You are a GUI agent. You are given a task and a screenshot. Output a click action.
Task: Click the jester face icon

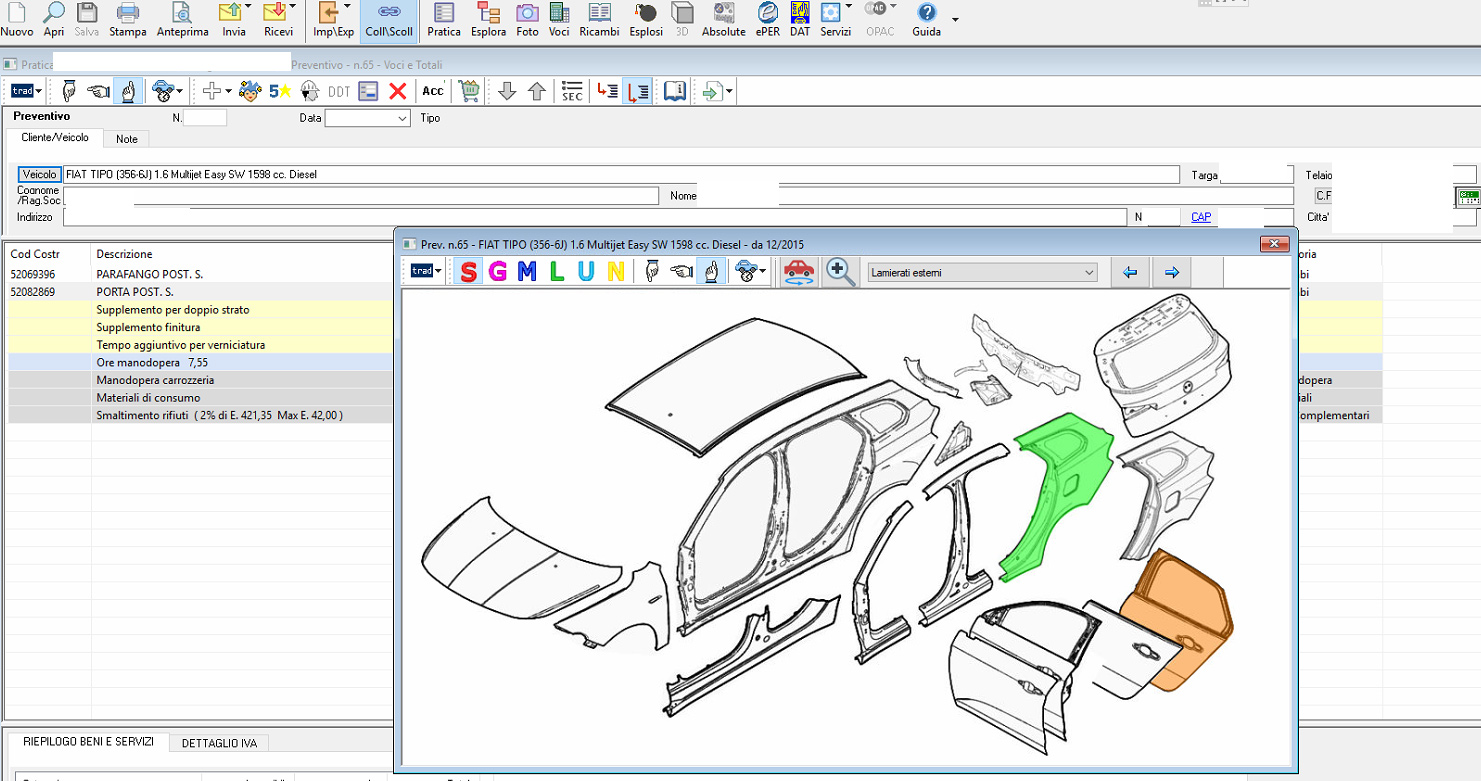coord(250,91)
